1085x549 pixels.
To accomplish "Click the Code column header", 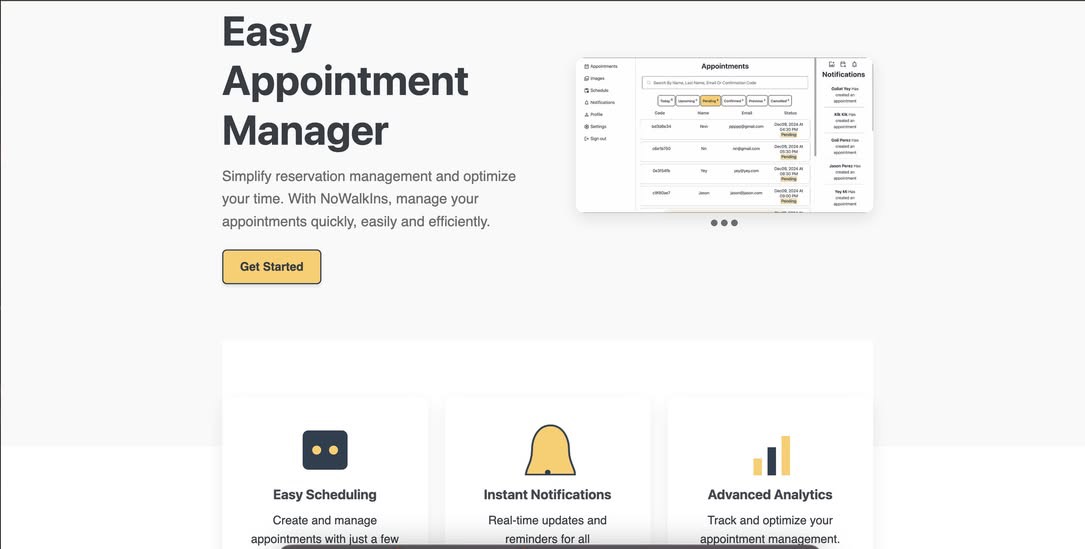I will pos(659,113).
